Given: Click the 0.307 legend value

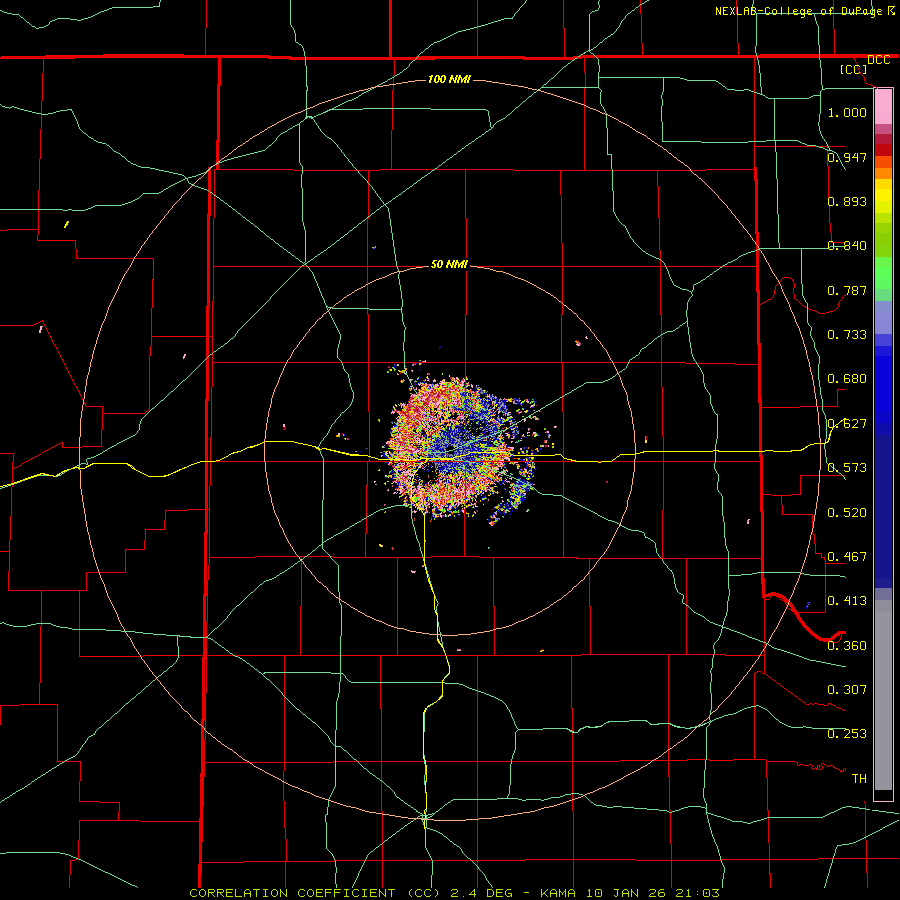Looking at the screenshot, I should click(847, 689).
